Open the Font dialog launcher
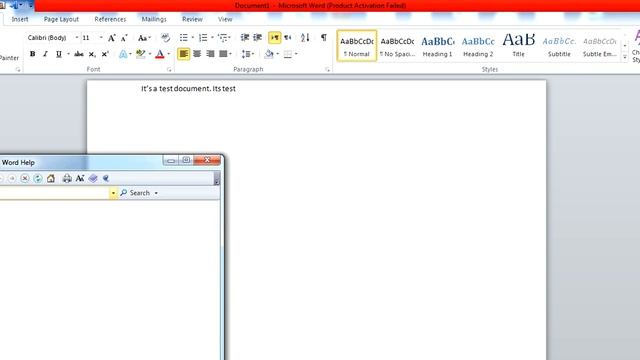Image resolution: width=640 pixels, height=360 pixels. pos(169,70)
